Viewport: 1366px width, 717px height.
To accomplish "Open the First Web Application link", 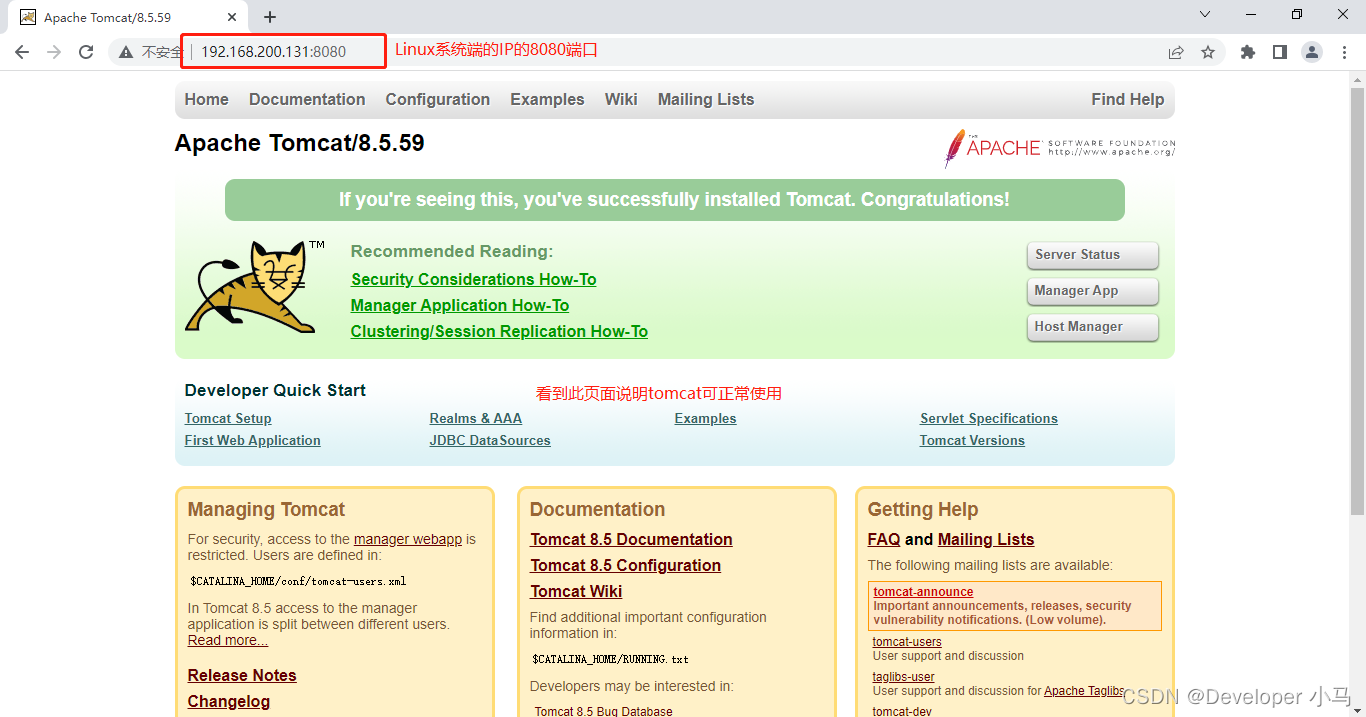I will (253, 440).
